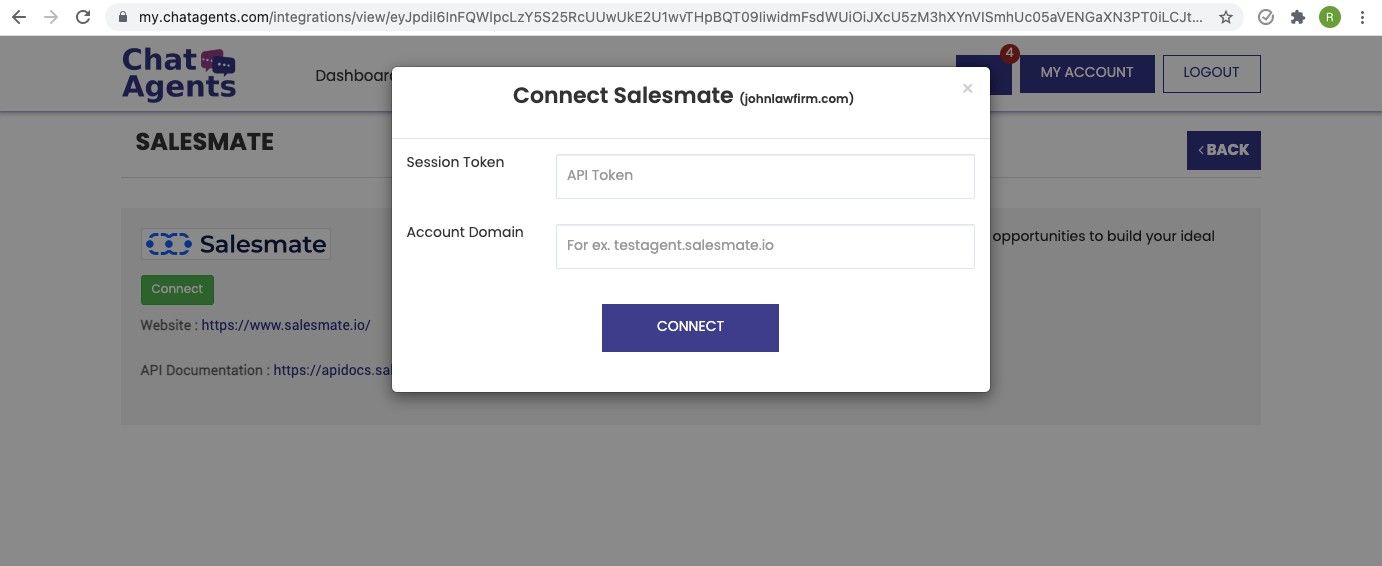Reload the page with the refresh icon
Viewport: 1382px width, 566px height.
click(x=83, y=17)
